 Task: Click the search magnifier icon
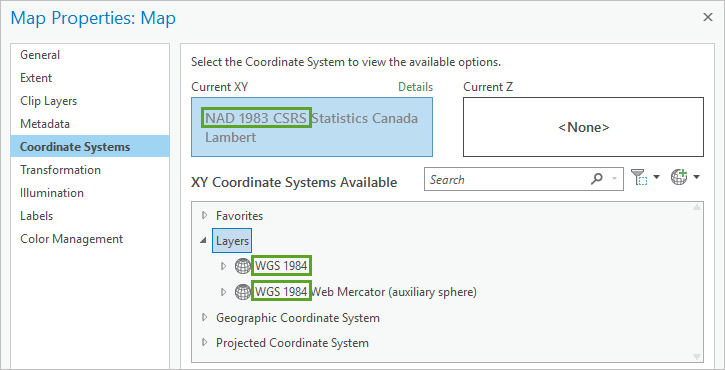point(597,179)
